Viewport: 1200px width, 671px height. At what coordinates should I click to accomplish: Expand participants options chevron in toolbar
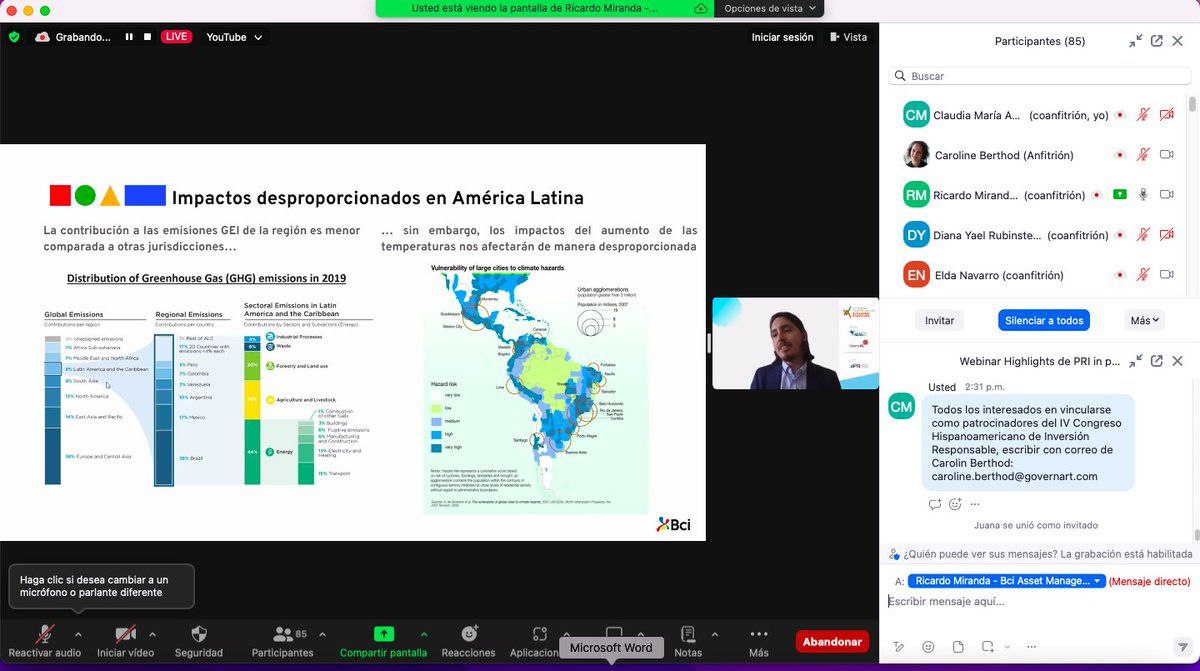point(322,633)
